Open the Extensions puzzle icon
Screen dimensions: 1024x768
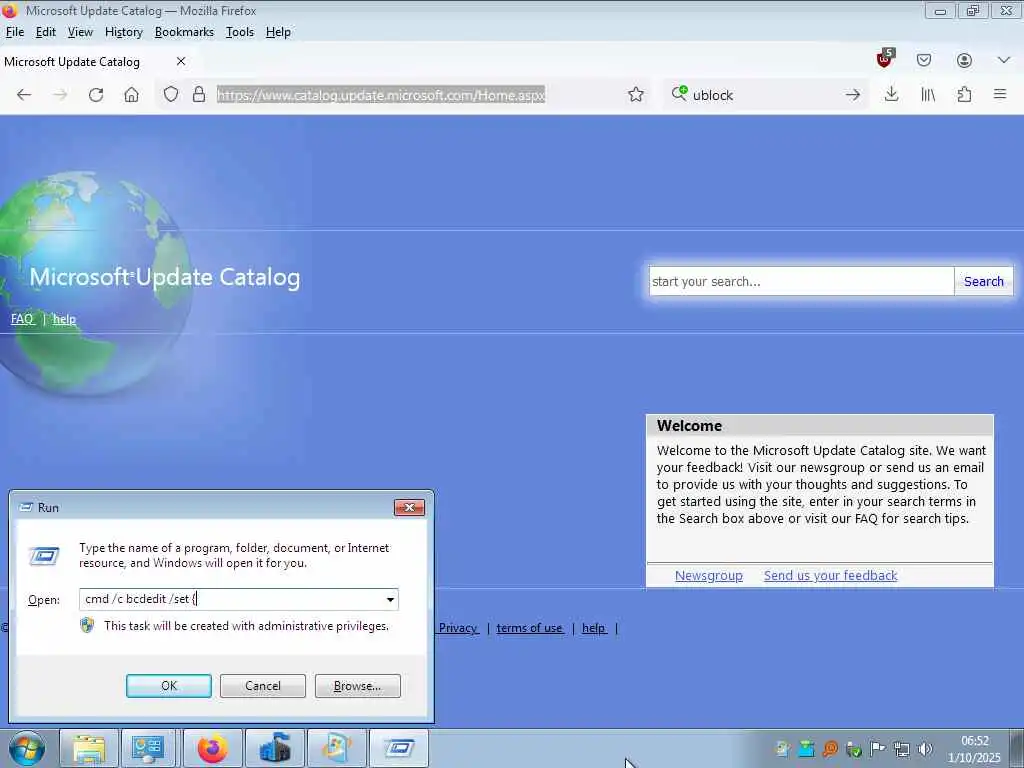click(964, 95)
